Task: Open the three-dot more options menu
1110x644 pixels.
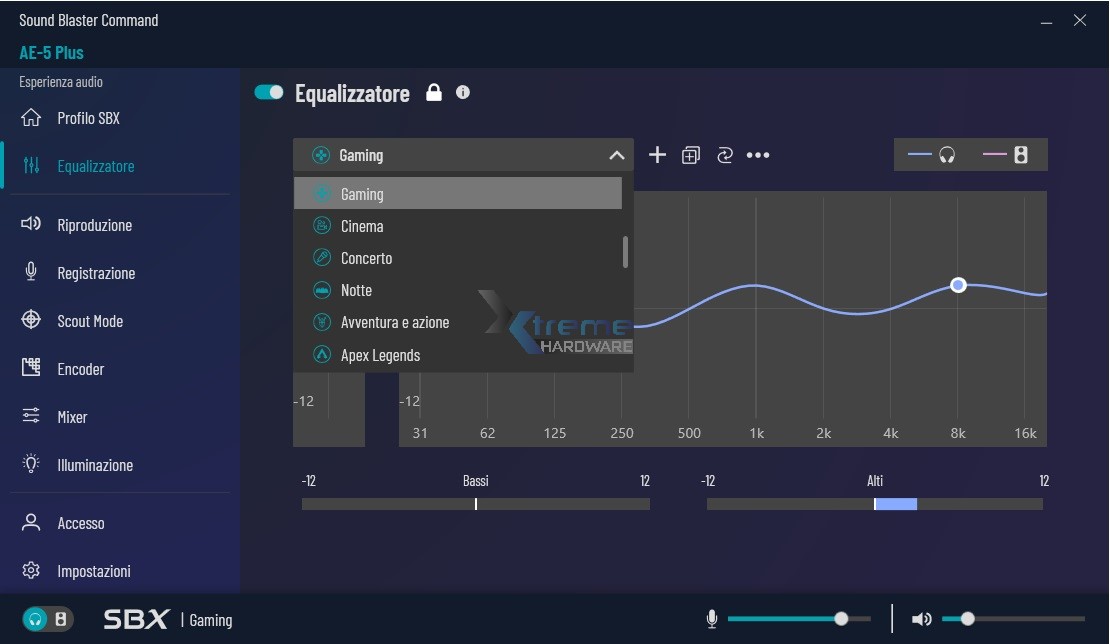Action: pos(758,155)
